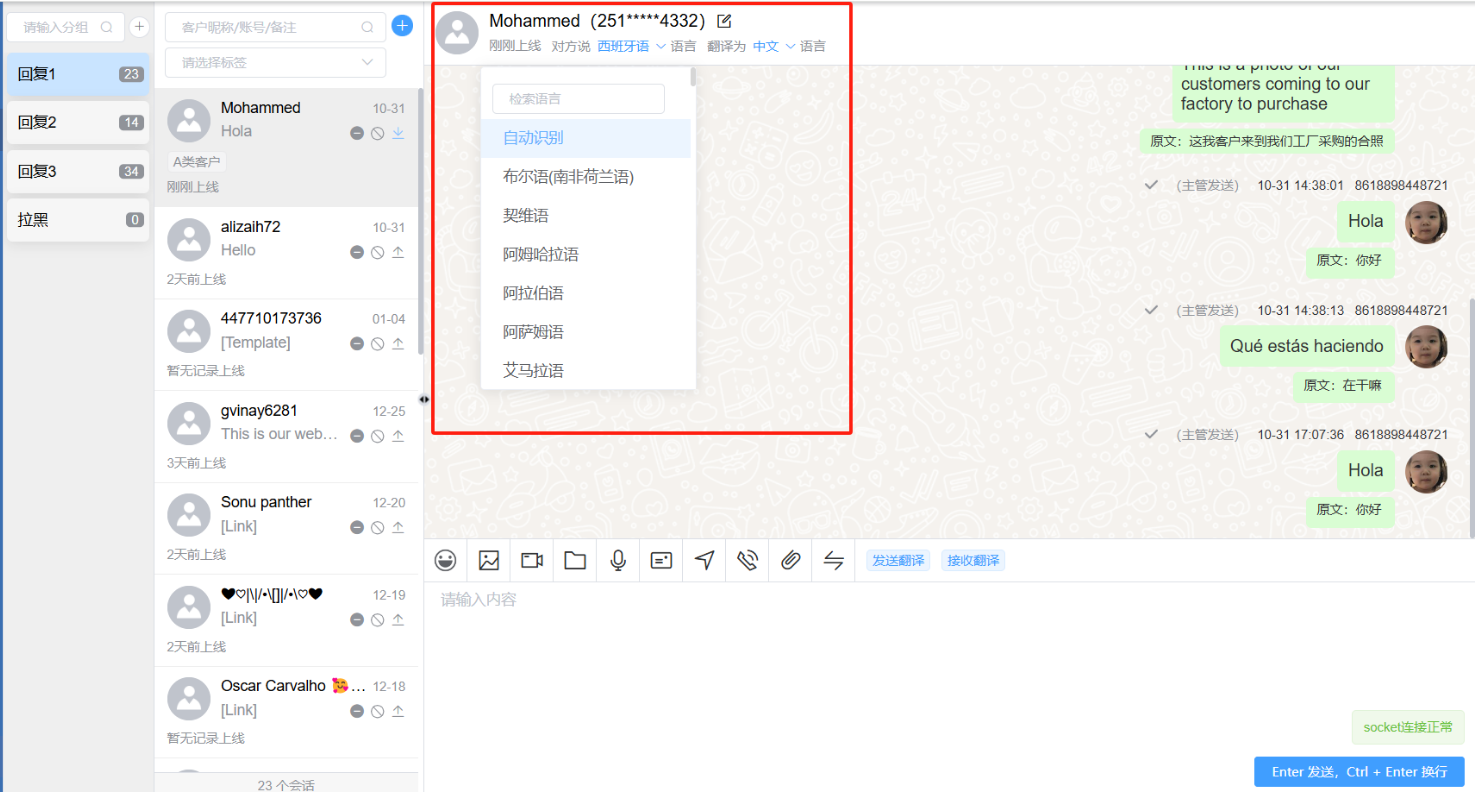This screenshot has height=792, width=1475.
Task: Click the edit pencil icon next to Mohammed
Action: pyautogui.click(x=725, y=21)
